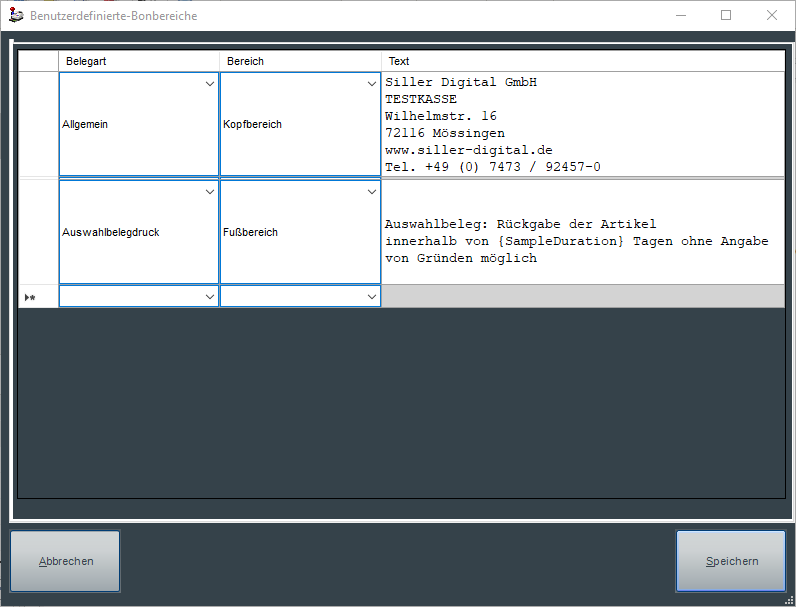Click the Bereich column header

[x=300, y=61]
